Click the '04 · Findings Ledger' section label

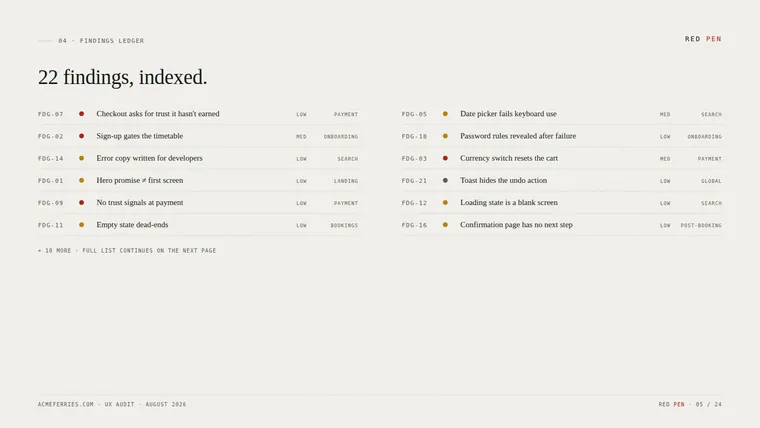(x=101, y=41)
